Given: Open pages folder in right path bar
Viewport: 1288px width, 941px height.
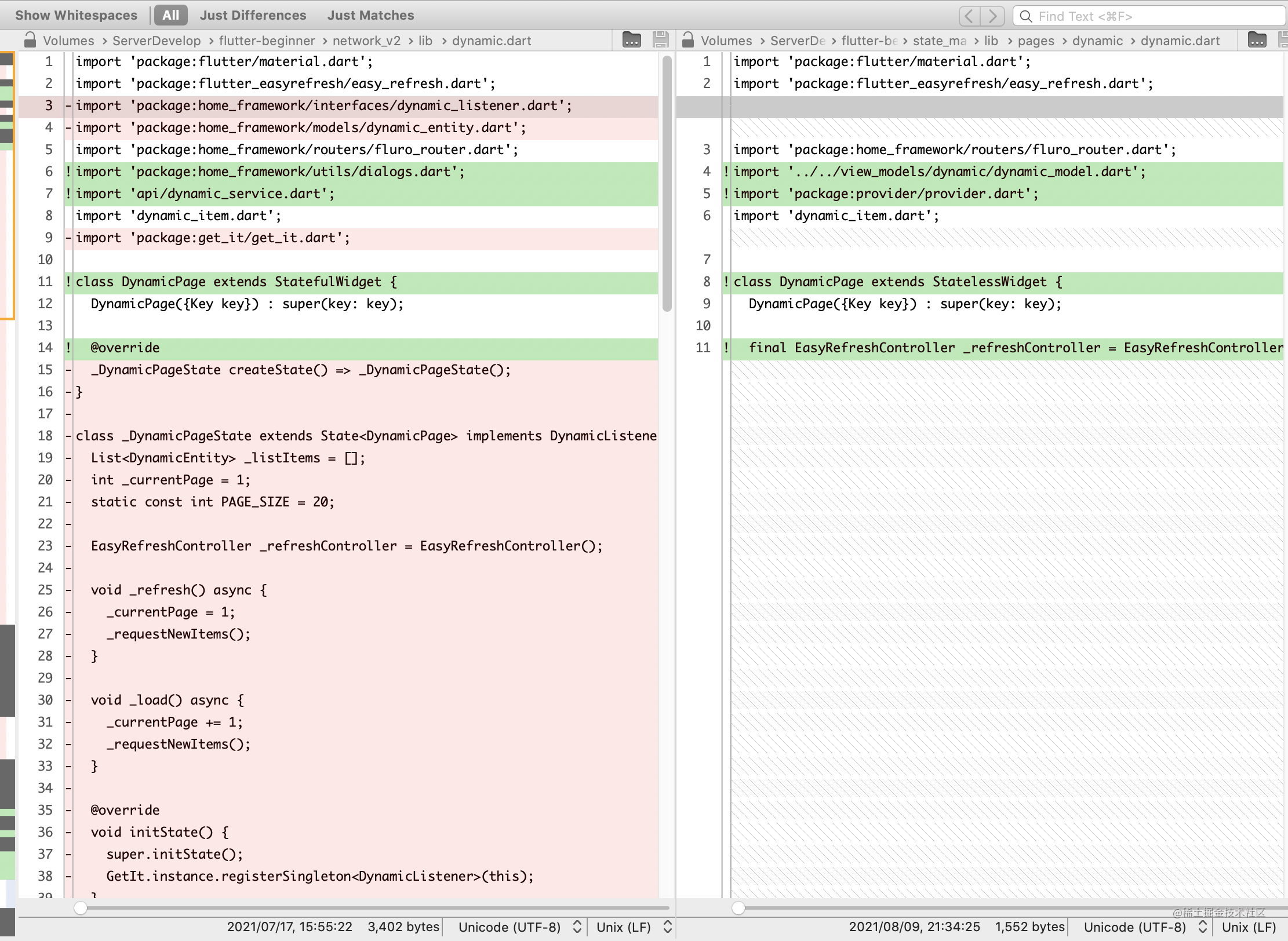Looking at the screenshot, I should coord(1036,41).
